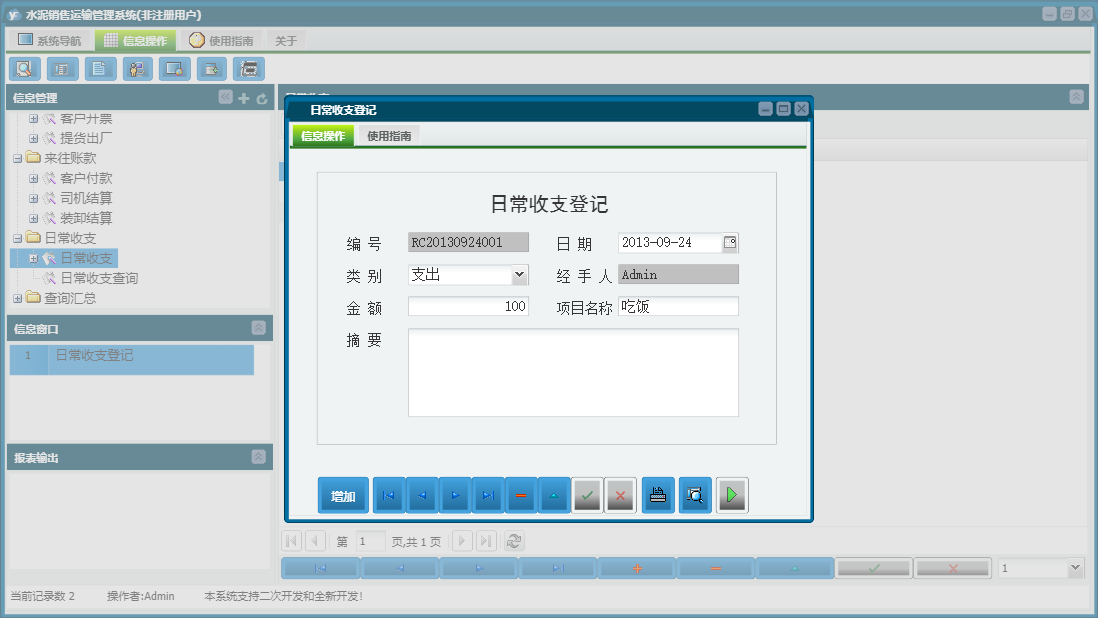
Task: Collapse the right content panel chevron
Action: (1076, 97)
